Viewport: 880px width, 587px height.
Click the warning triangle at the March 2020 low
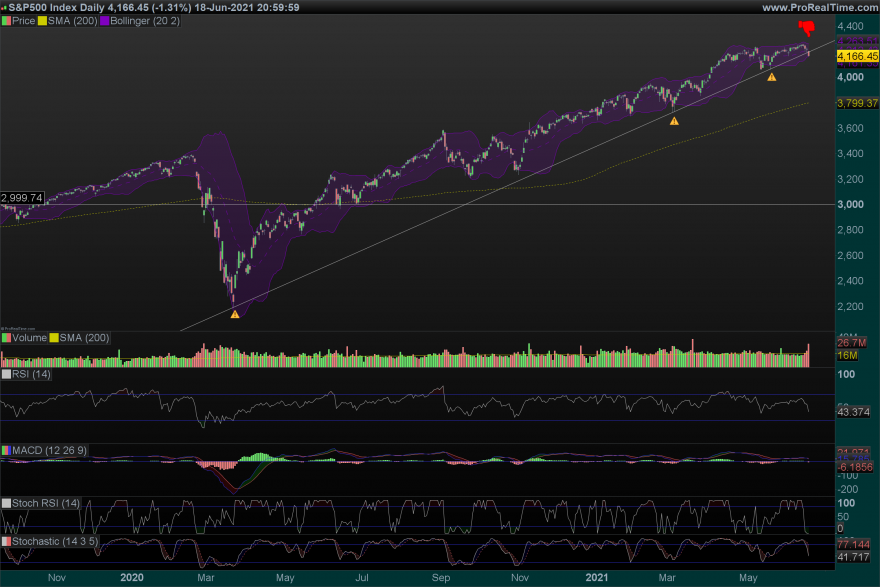point(235,314)
